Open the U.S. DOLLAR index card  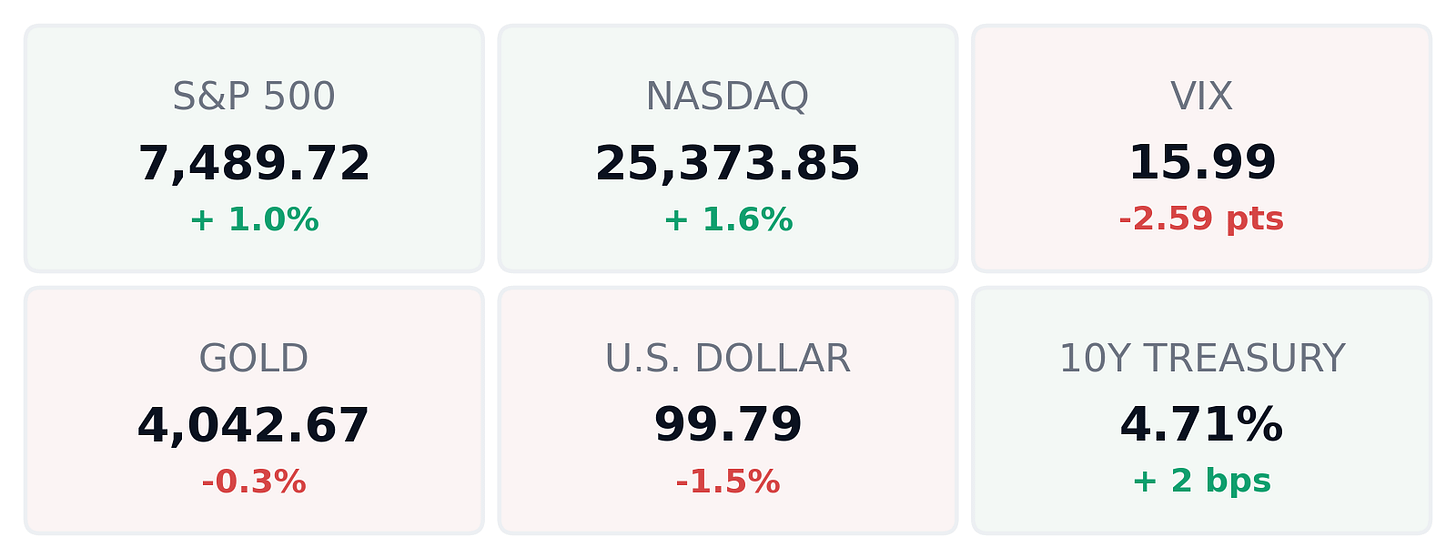728,410
